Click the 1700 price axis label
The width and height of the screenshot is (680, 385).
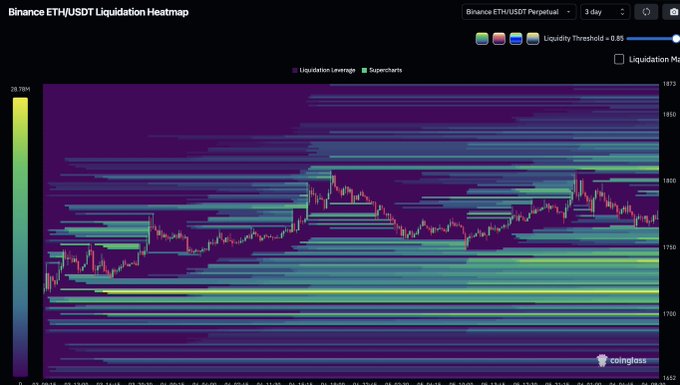[x=669, y=313]
